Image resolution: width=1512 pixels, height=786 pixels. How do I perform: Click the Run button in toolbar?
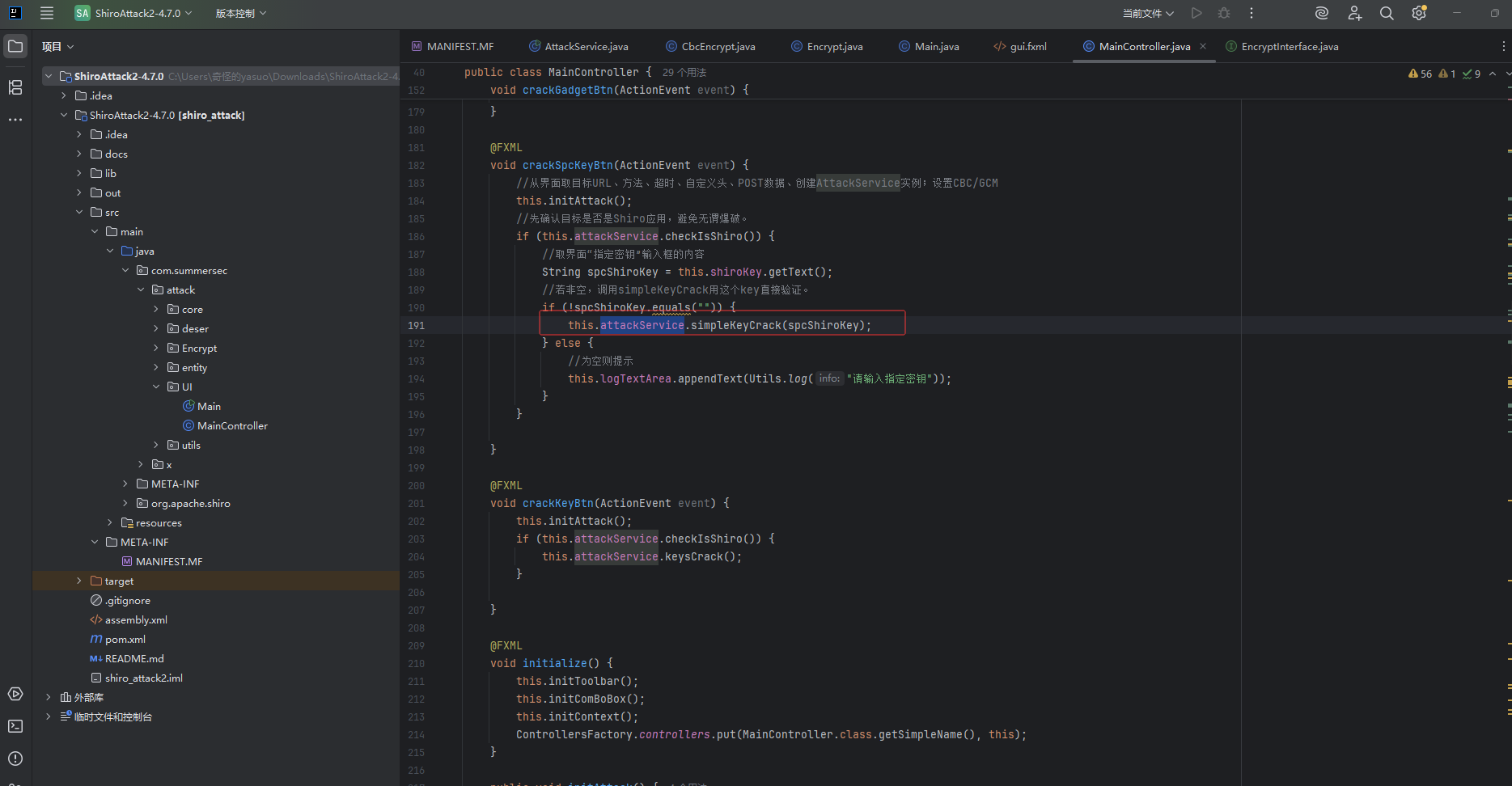click(x=1196, y=13)
